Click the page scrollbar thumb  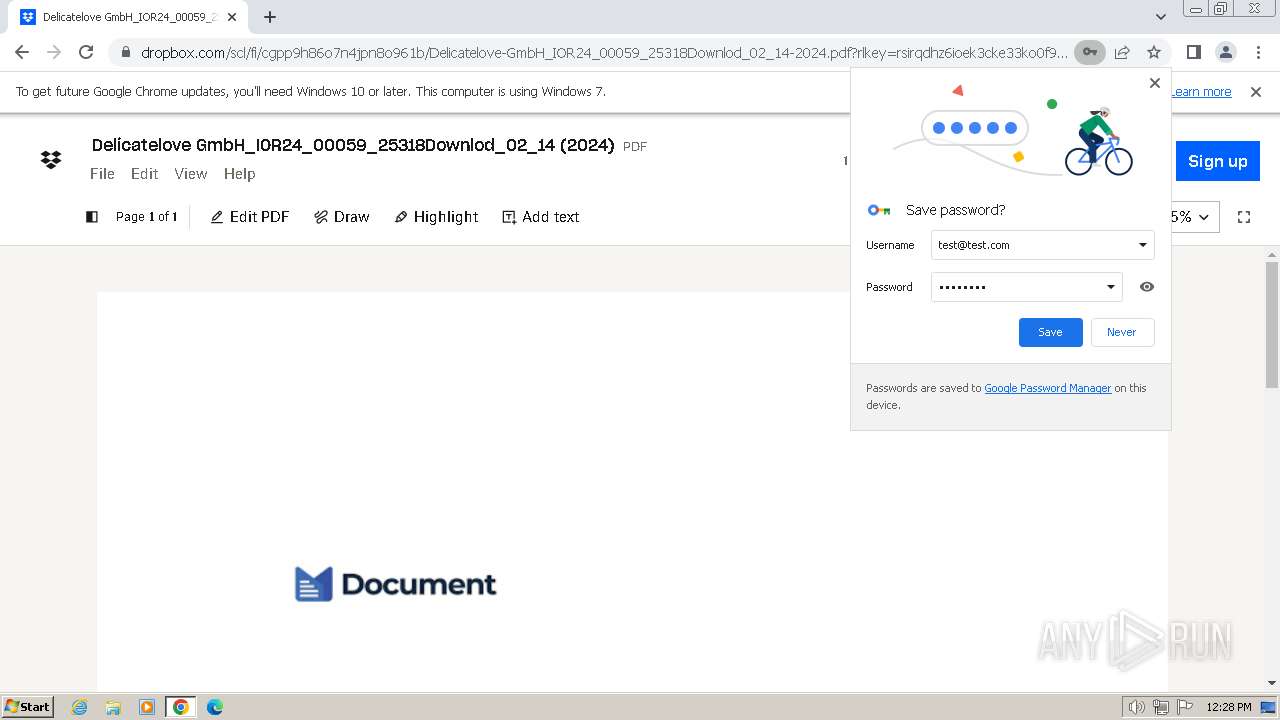(1272, 325)
